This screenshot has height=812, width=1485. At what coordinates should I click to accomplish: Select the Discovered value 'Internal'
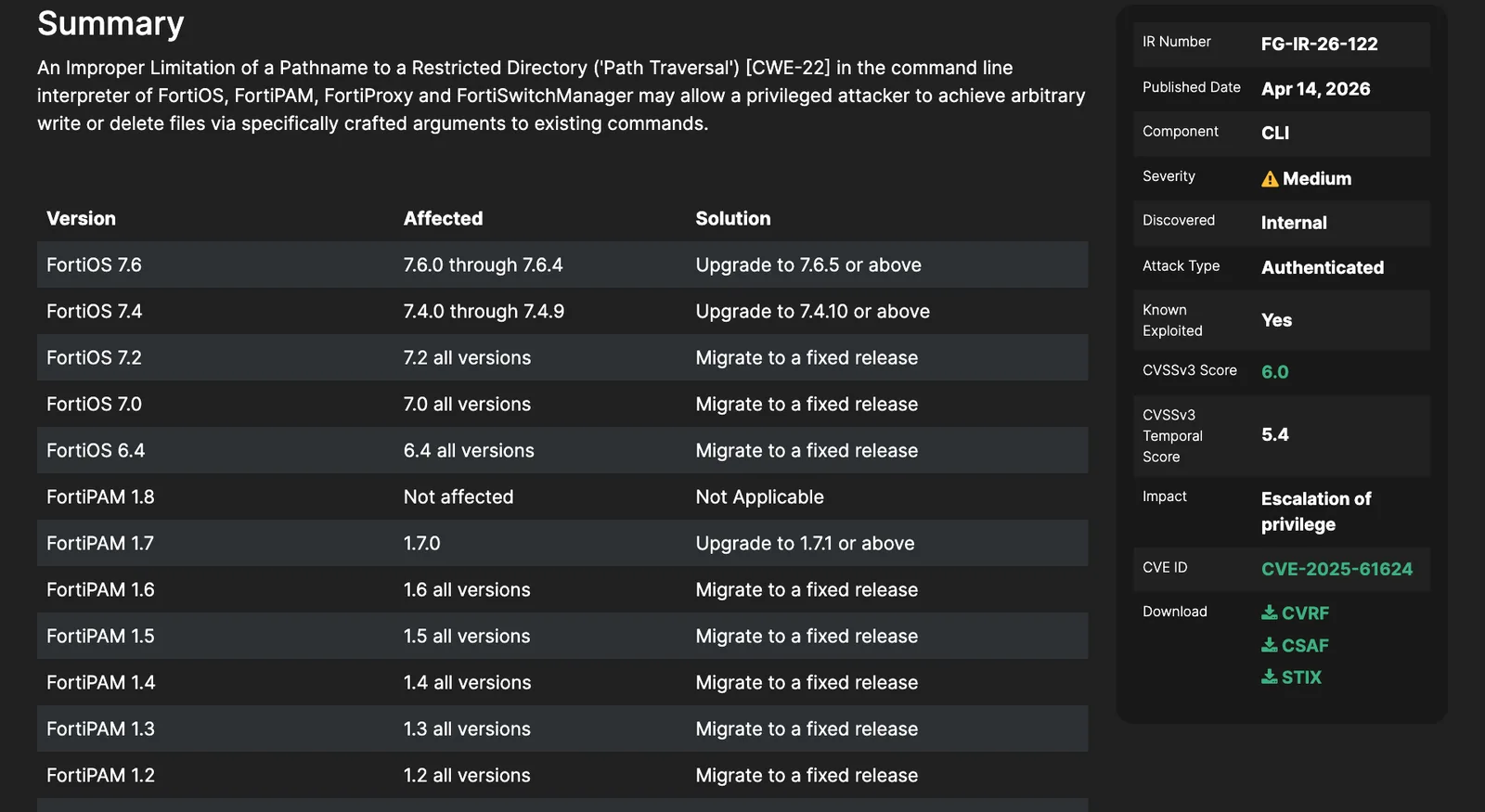coord(1294,224)
